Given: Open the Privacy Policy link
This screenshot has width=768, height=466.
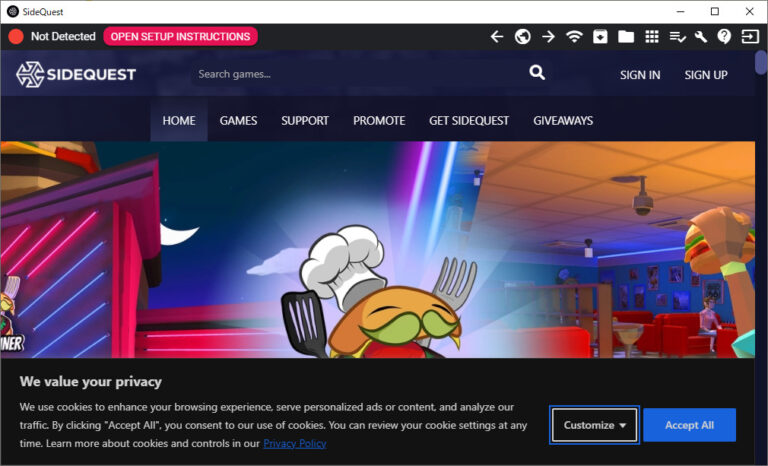Looking at the screenshot, I should tap(294, 443).
